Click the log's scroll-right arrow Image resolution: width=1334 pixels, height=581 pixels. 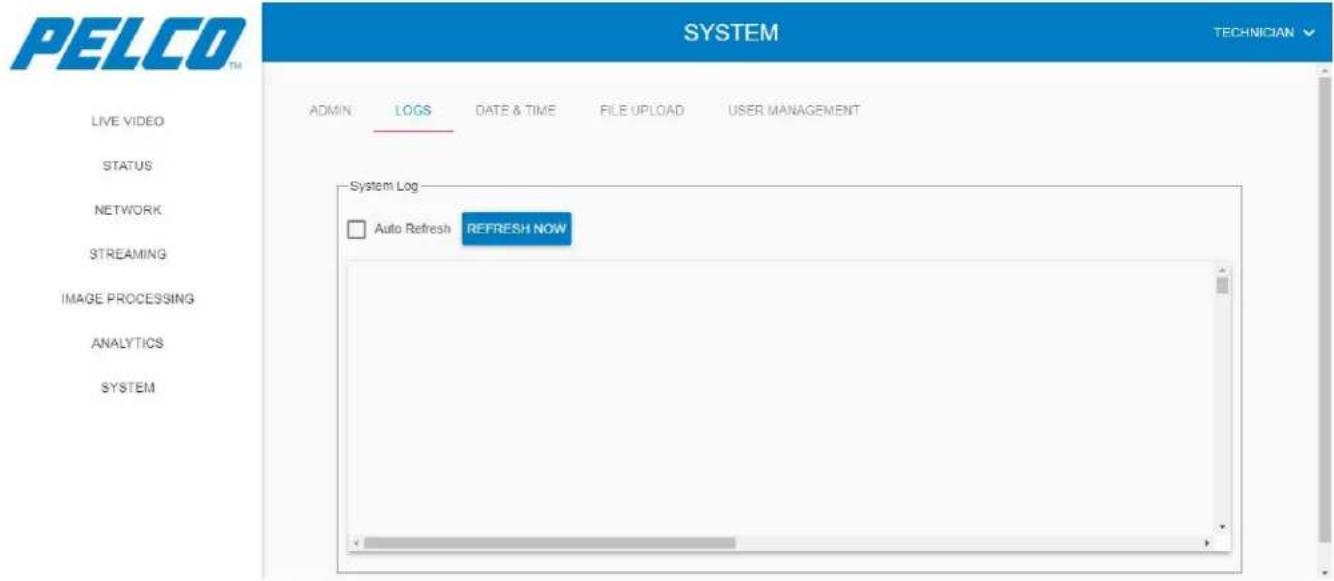tap(1207, 542)
